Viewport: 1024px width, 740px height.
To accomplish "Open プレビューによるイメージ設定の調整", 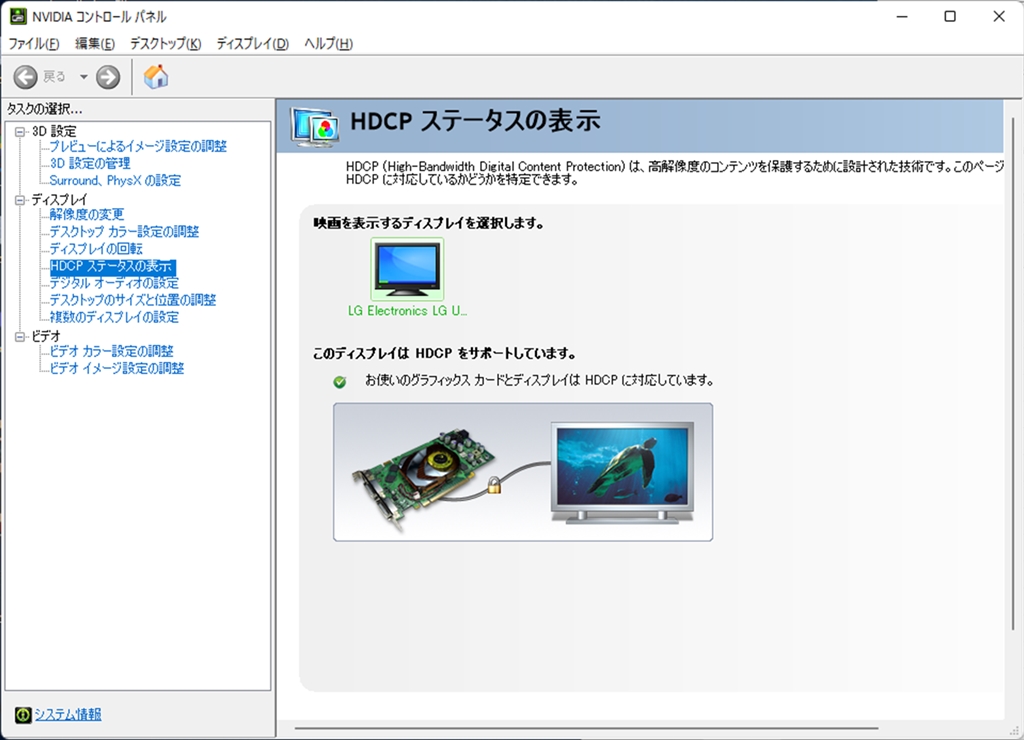I will [x=138, y=146].
